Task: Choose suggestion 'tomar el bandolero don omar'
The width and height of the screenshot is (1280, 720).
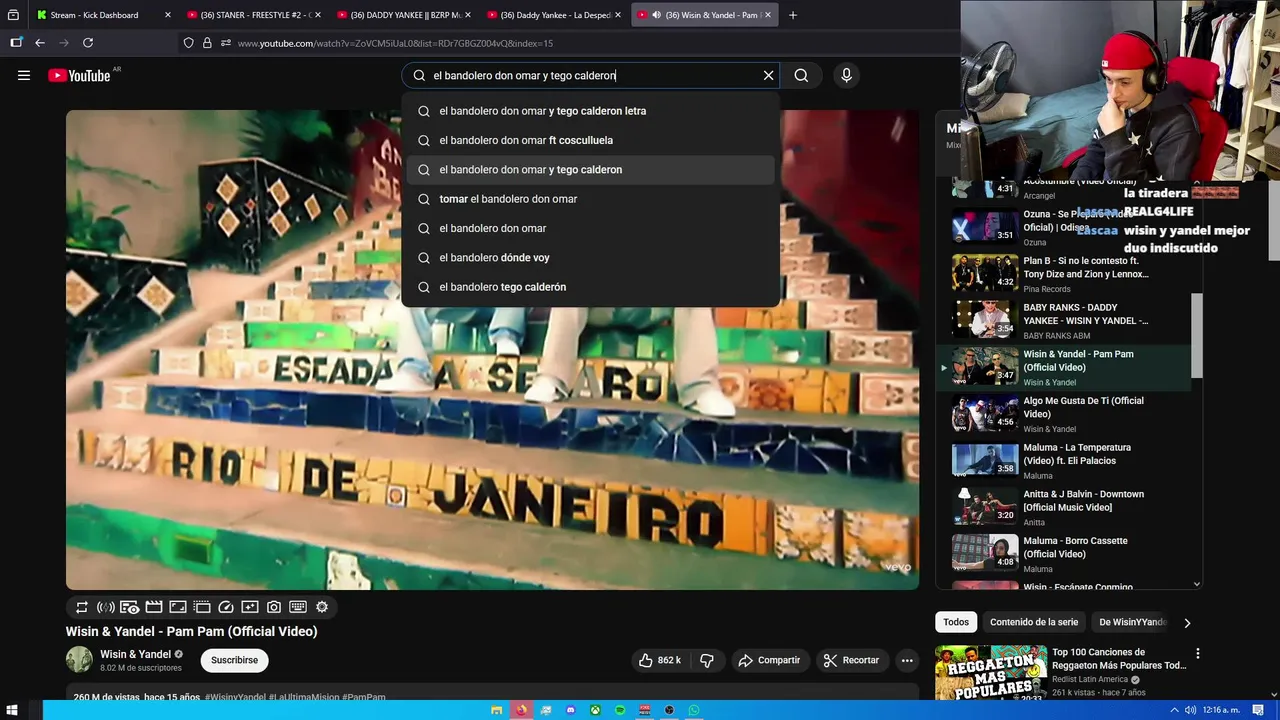Action: pyautogui.click(x=590, y=199)
